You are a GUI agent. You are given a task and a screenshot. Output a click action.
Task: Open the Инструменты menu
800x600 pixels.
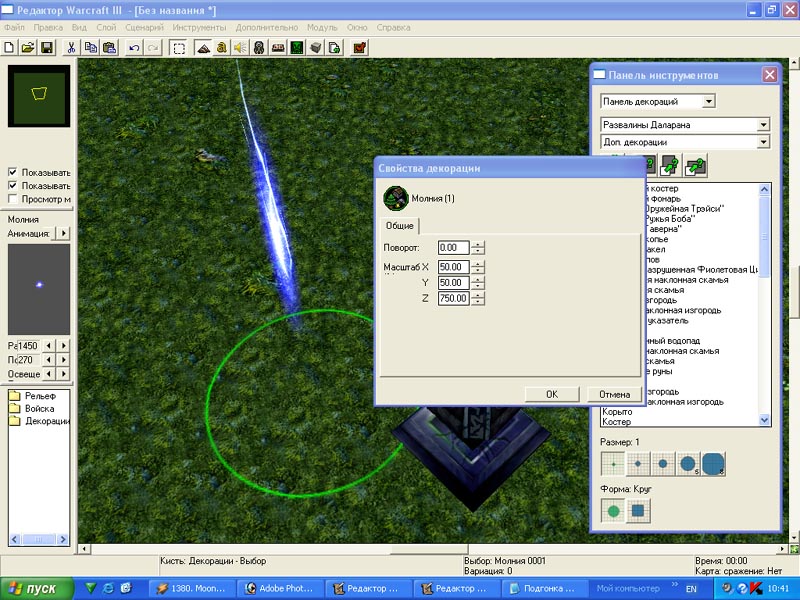pos(199,28)
